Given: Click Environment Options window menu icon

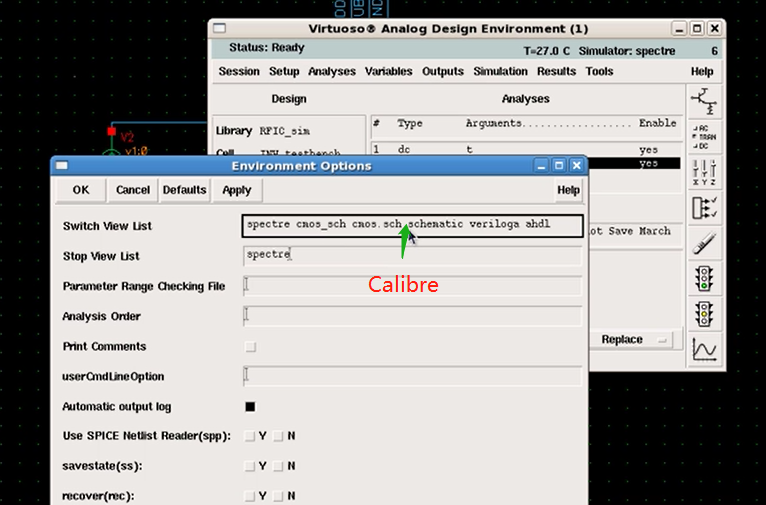Looking at the screenshot, I should (62, 166).
